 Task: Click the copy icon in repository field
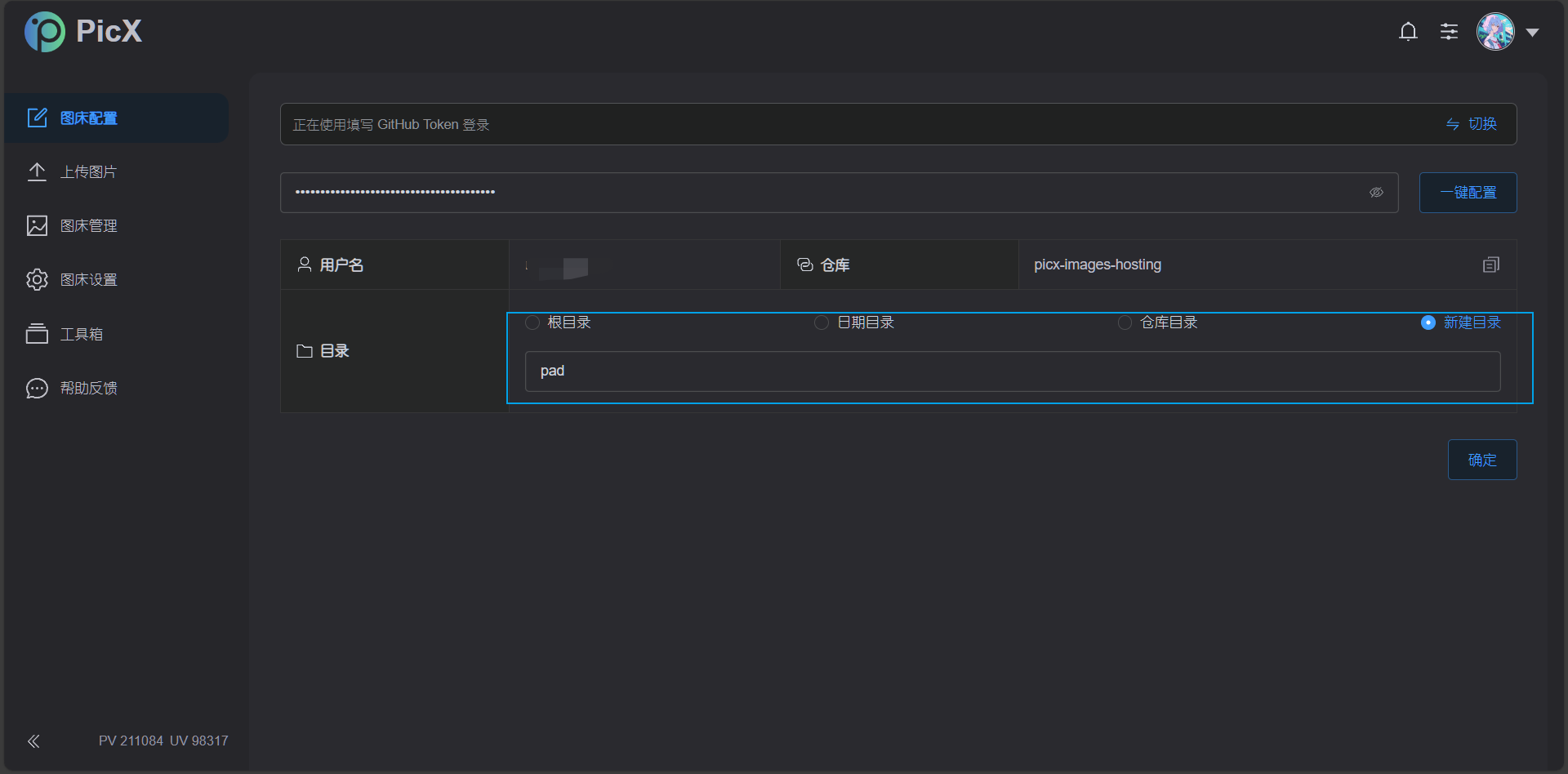(x=1491, y=265)
